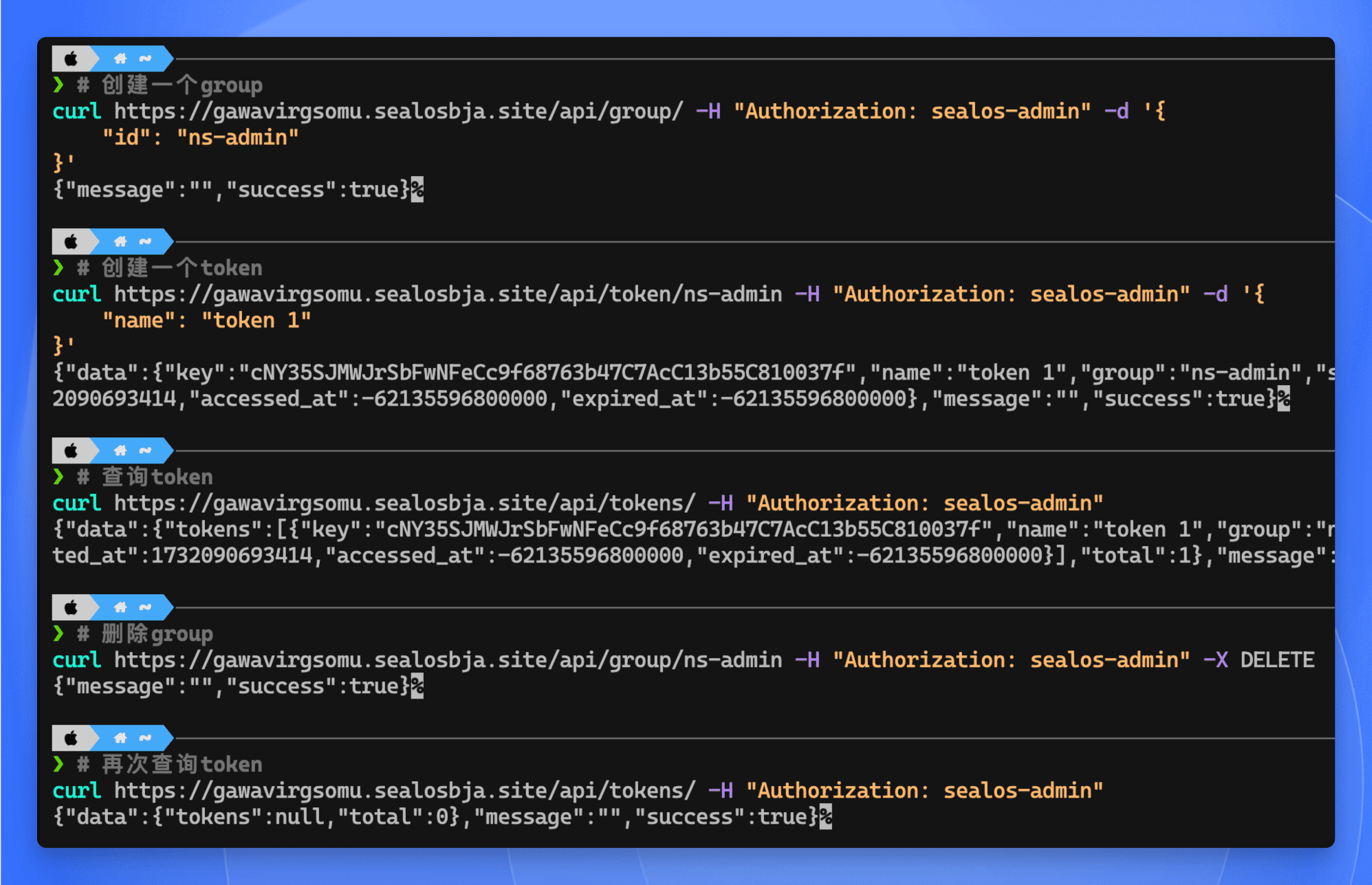This screenshot has width=1372, height=885.
Task: Click Apple icon above the 创建一个group comment
Action: [x=71, y=59]
